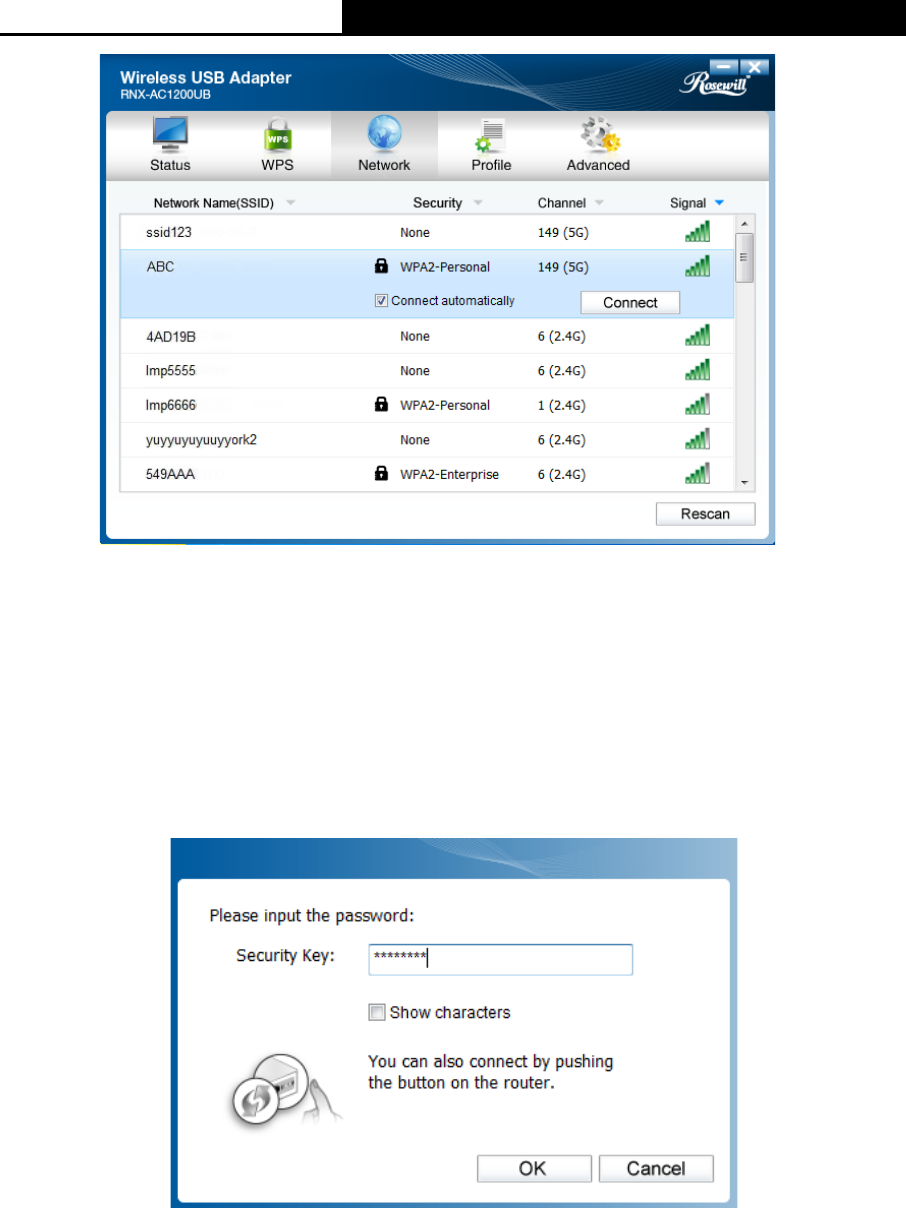906x1208 pixels.
Task: Click signal bars for yuyyuyuyuuyyork2
Action: pyautogui.click(x=697, y=439)
